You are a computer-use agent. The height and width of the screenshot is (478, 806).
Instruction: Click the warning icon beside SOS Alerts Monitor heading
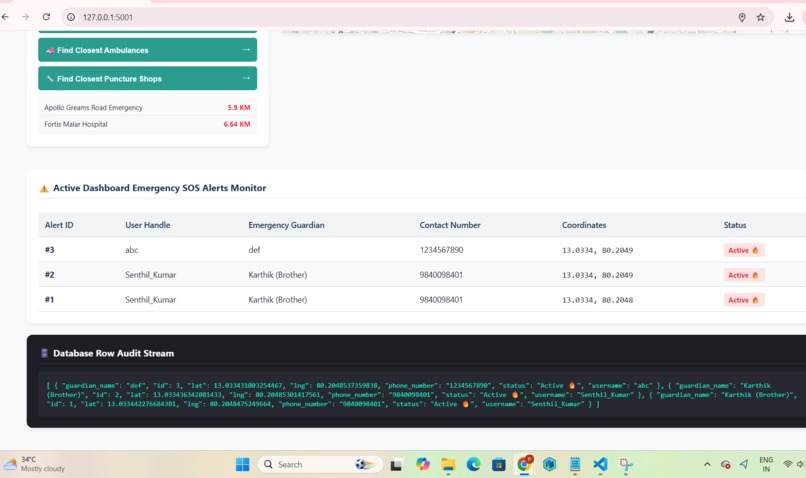click(x=44, y=189)
